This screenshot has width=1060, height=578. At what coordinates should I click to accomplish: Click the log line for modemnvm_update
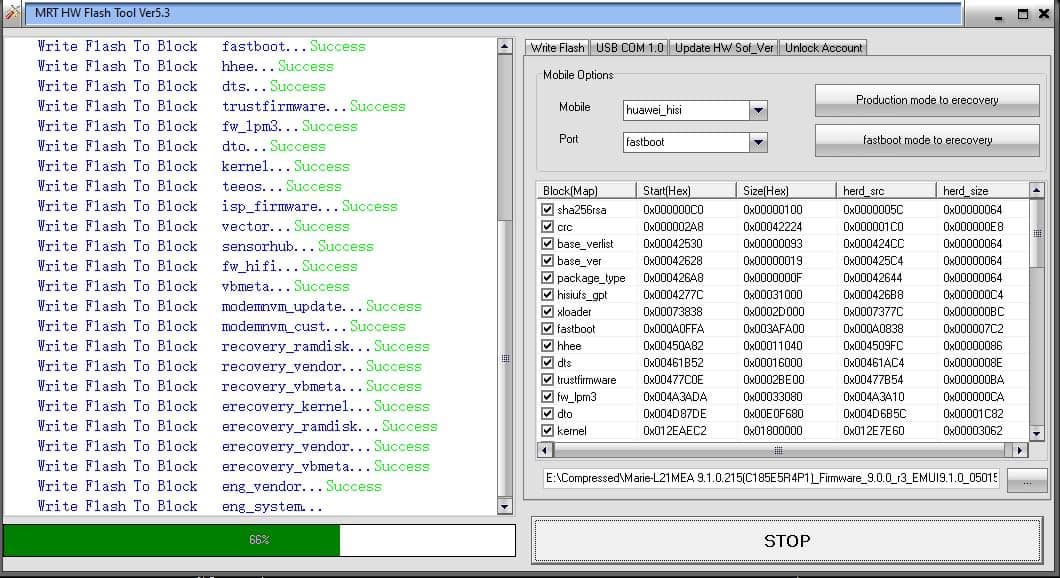(x=229, y=306)
